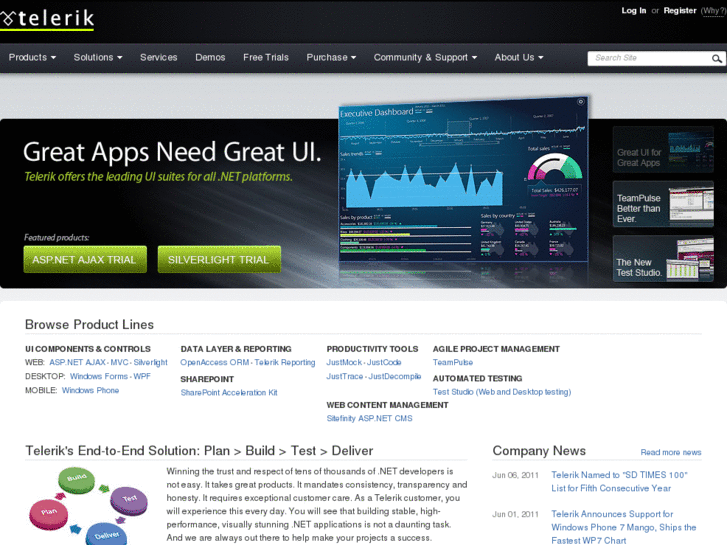Click the ASP.NET AJAX TRIAL button
Viewport: 727px width, 545px height.
pyautogui.click(x=85, y=259)
